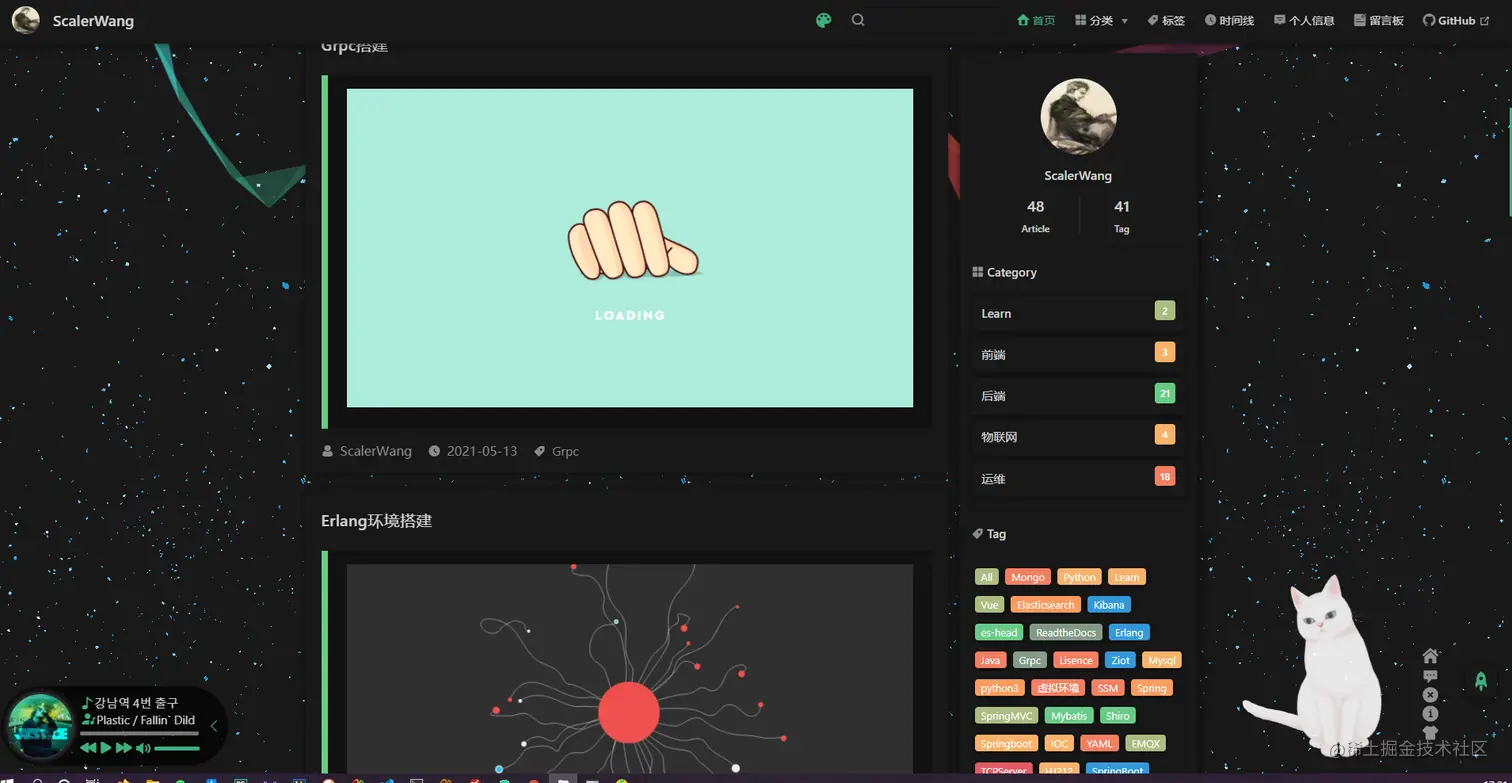Click the Erlang article cover image
The image size is (1512, 783).
[630, 669]
